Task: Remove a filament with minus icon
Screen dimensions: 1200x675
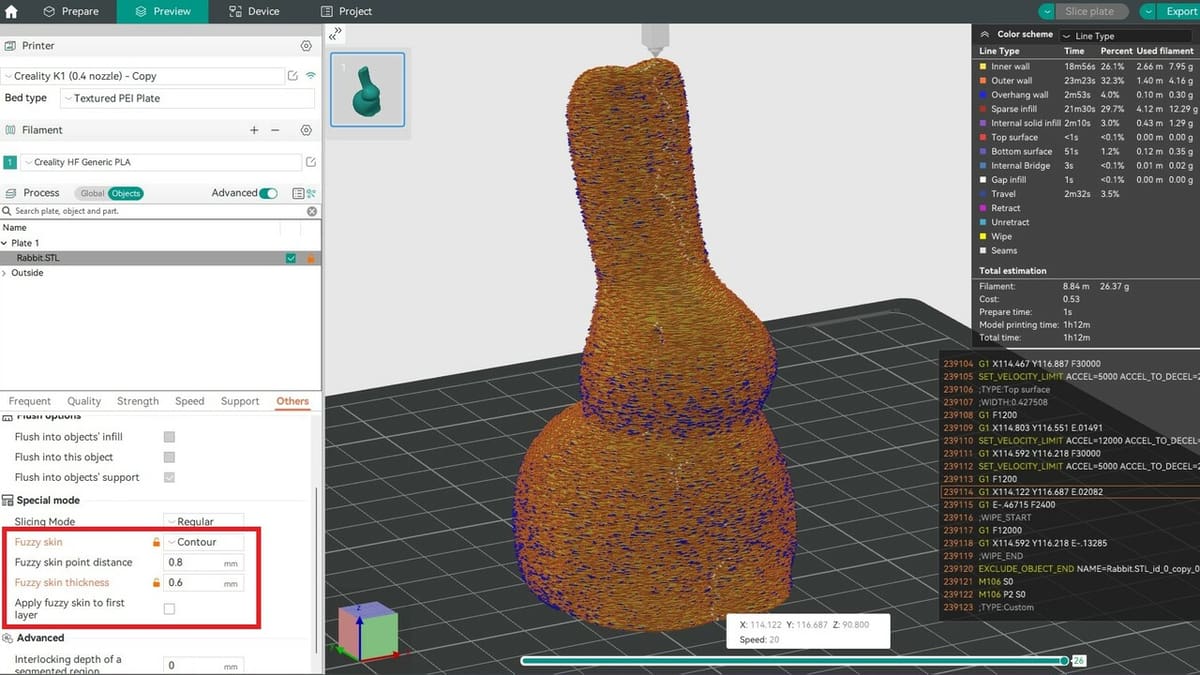Action: pyautogui.click(x=275, y=130)
